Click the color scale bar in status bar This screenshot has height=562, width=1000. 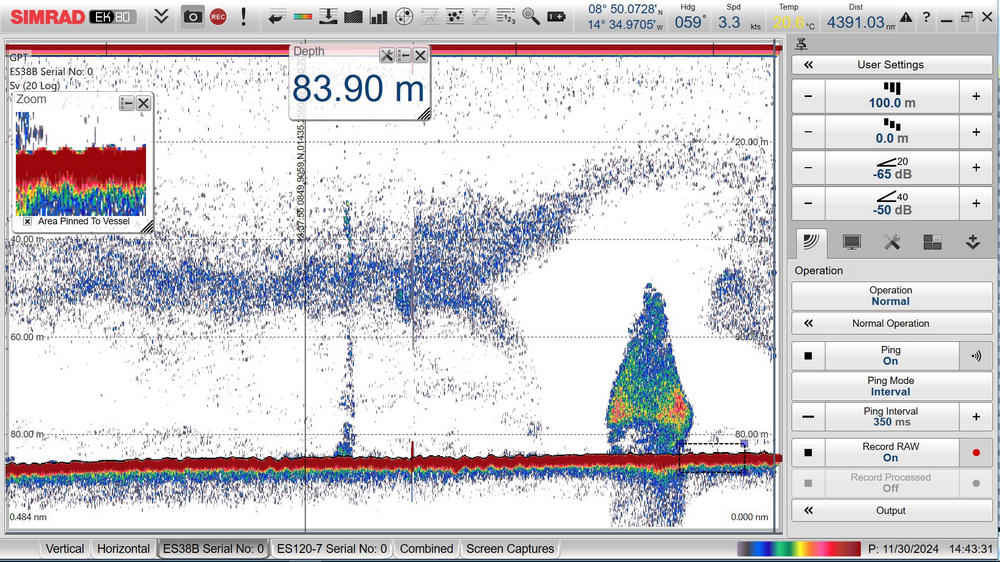(x=799, y=549)
